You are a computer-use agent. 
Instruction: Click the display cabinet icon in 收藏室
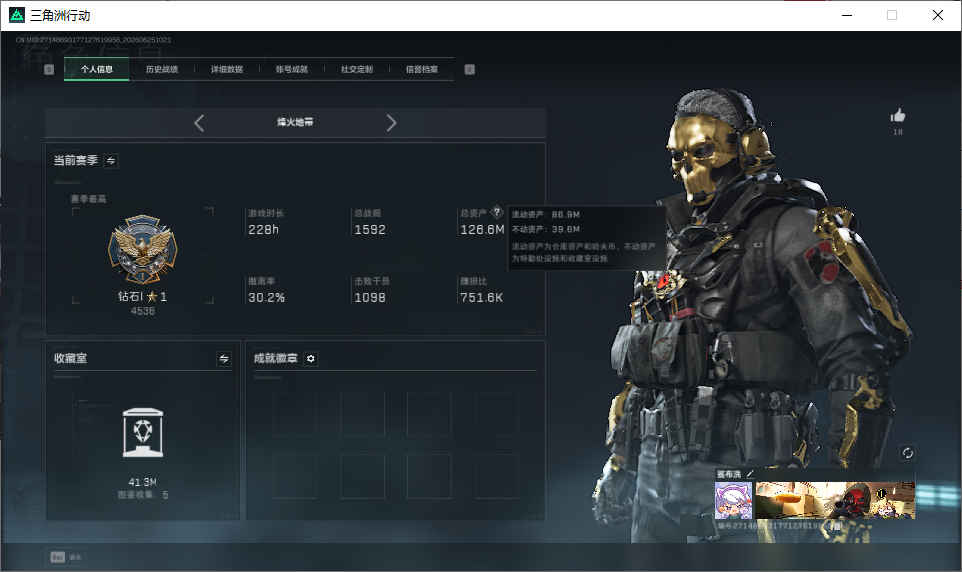click(143, 433)
